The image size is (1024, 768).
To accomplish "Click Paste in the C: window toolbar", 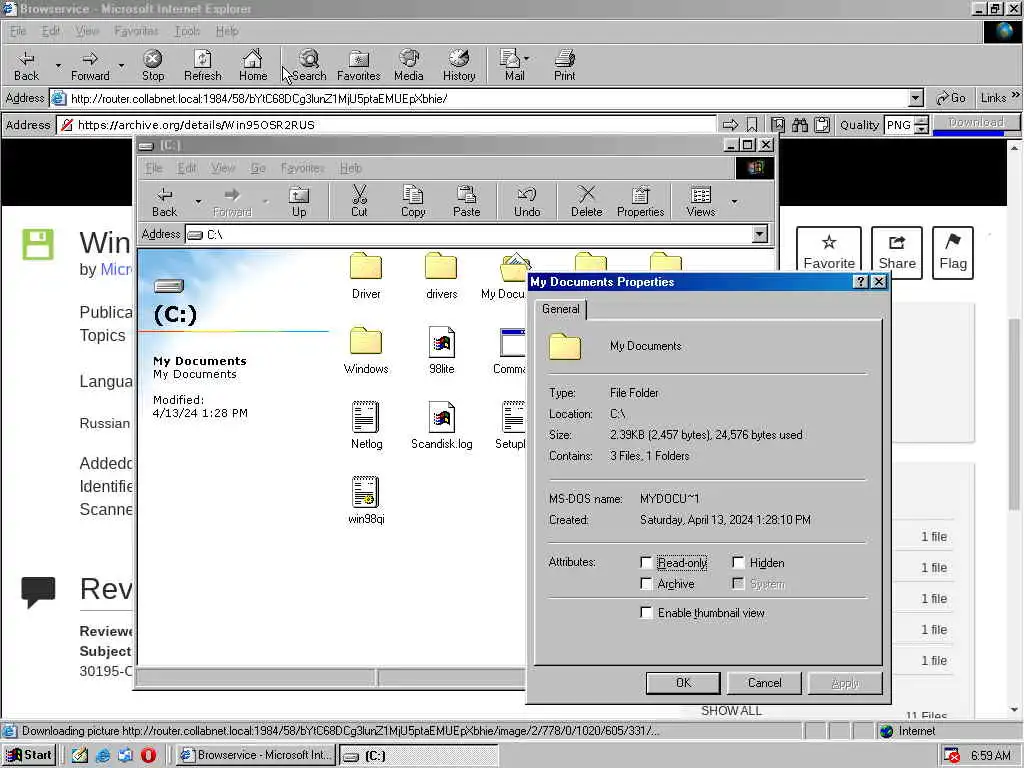I will 466,201.
